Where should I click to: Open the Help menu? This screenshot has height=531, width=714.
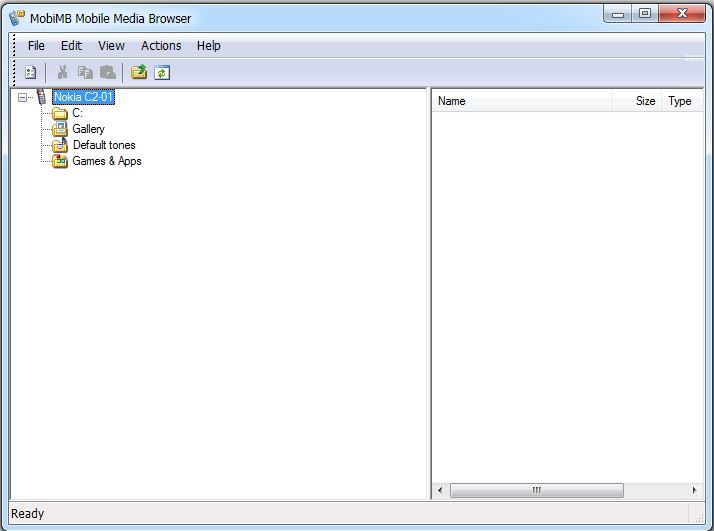tap(209, 46)
